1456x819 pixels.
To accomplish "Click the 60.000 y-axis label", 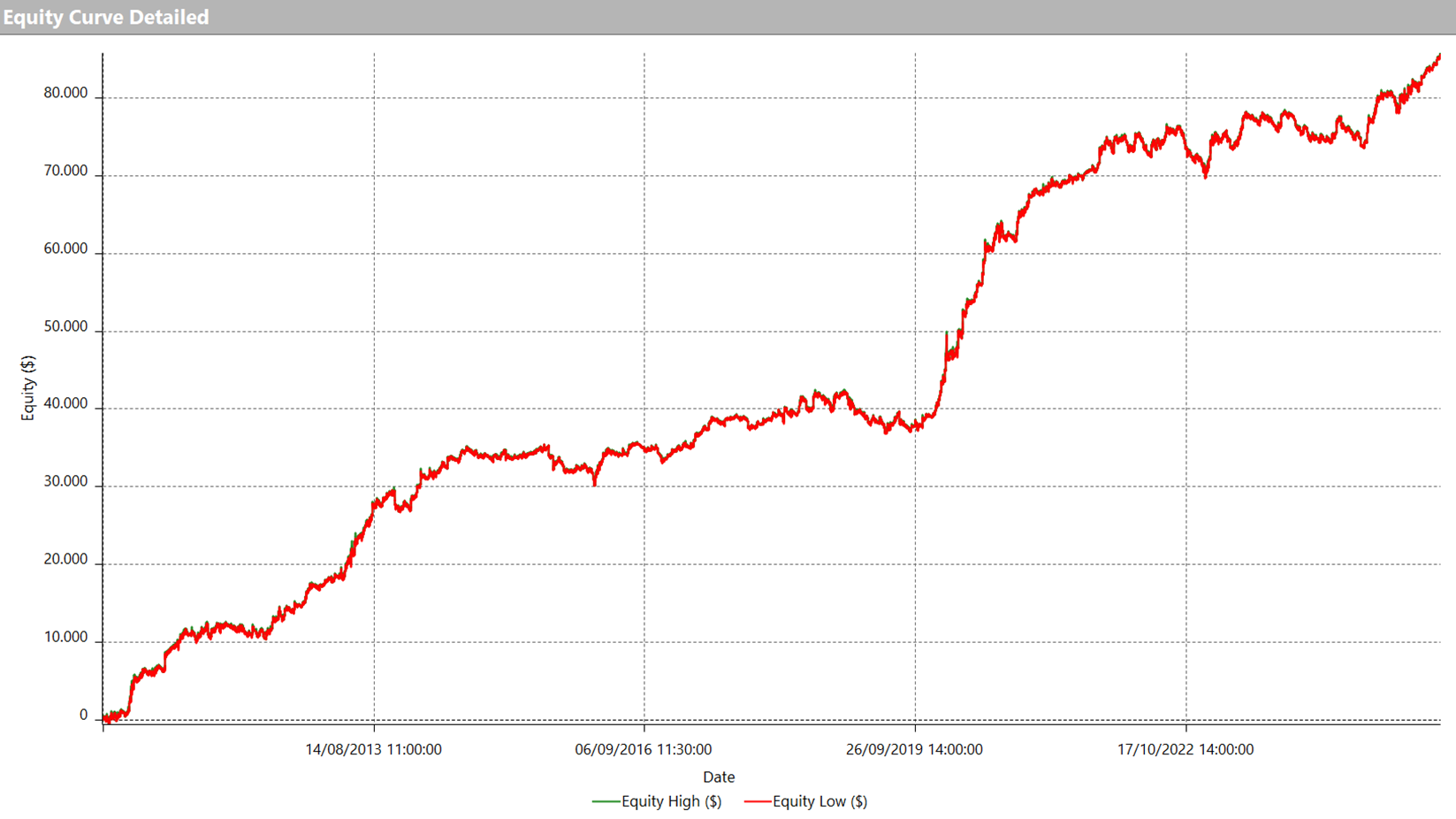I will 65,249.
